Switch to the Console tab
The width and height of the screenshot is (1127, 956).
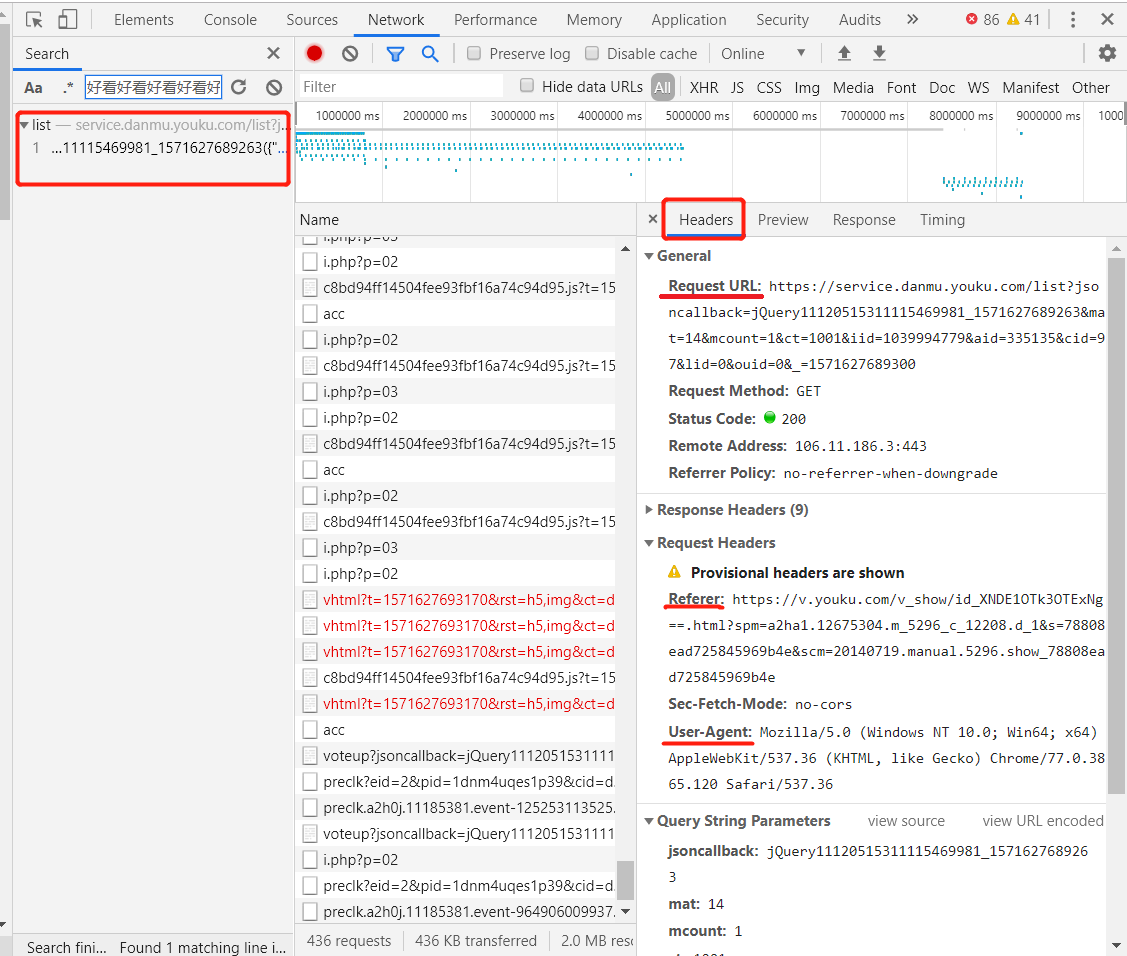pyautogui.click(x=230, y=20)
